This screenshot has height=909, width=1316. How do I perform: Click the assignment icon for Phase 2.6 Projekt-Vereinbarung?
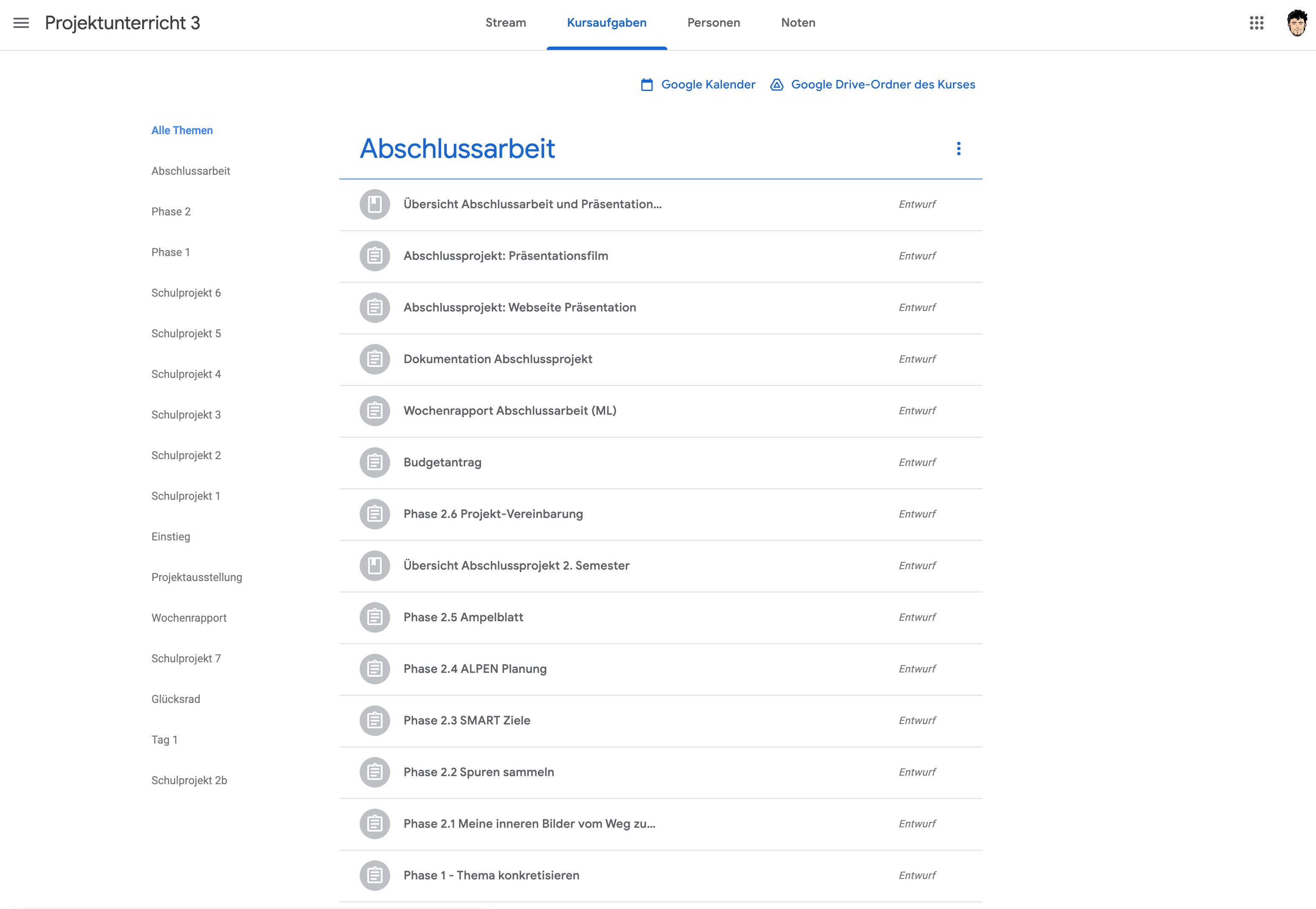click(x=374, y=514)
